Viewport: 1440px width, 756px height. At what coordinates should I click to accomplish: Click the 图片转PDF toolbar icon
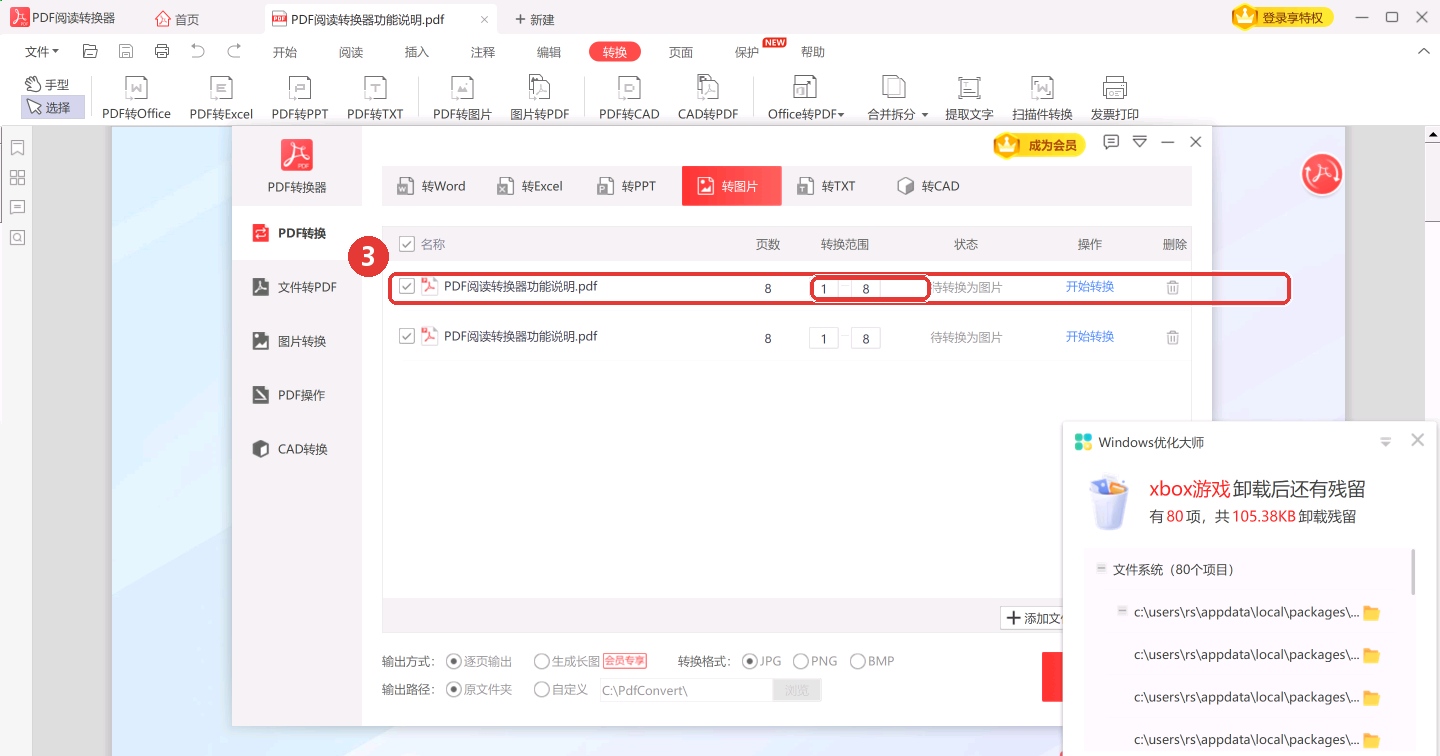pos(539,98)
